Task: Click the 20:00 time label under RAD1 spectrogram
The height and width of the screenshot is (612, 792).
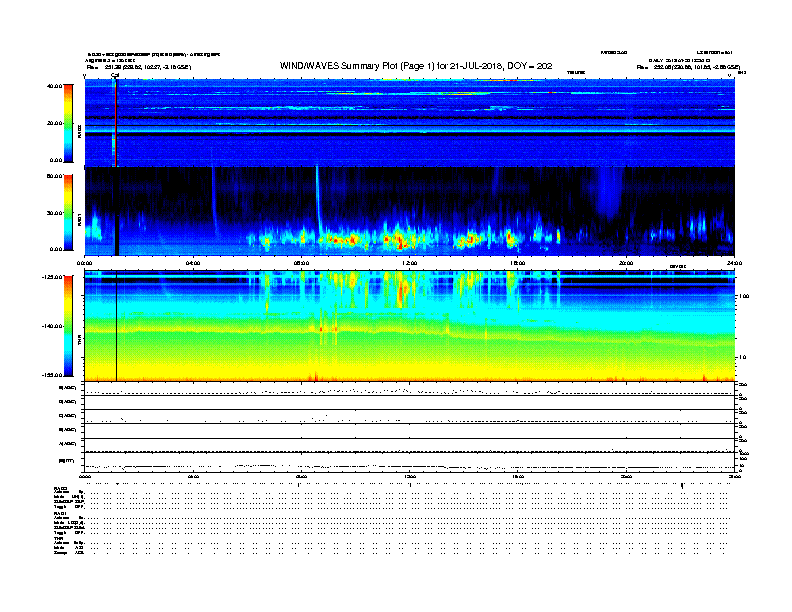Action: coord(626,263)
